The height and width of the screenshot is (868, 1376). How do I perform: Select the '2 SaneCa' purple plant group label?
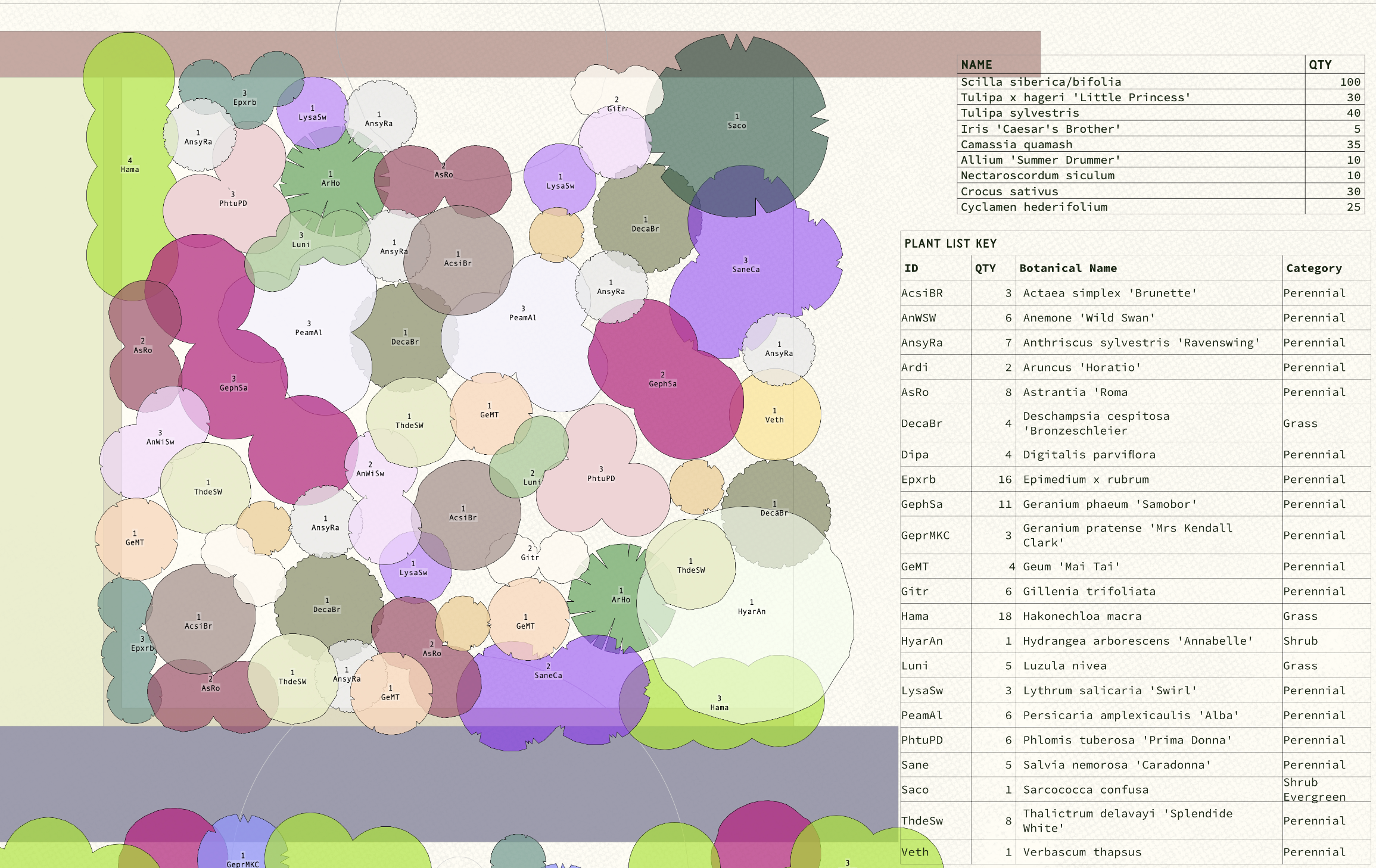[x=548, y=671]
